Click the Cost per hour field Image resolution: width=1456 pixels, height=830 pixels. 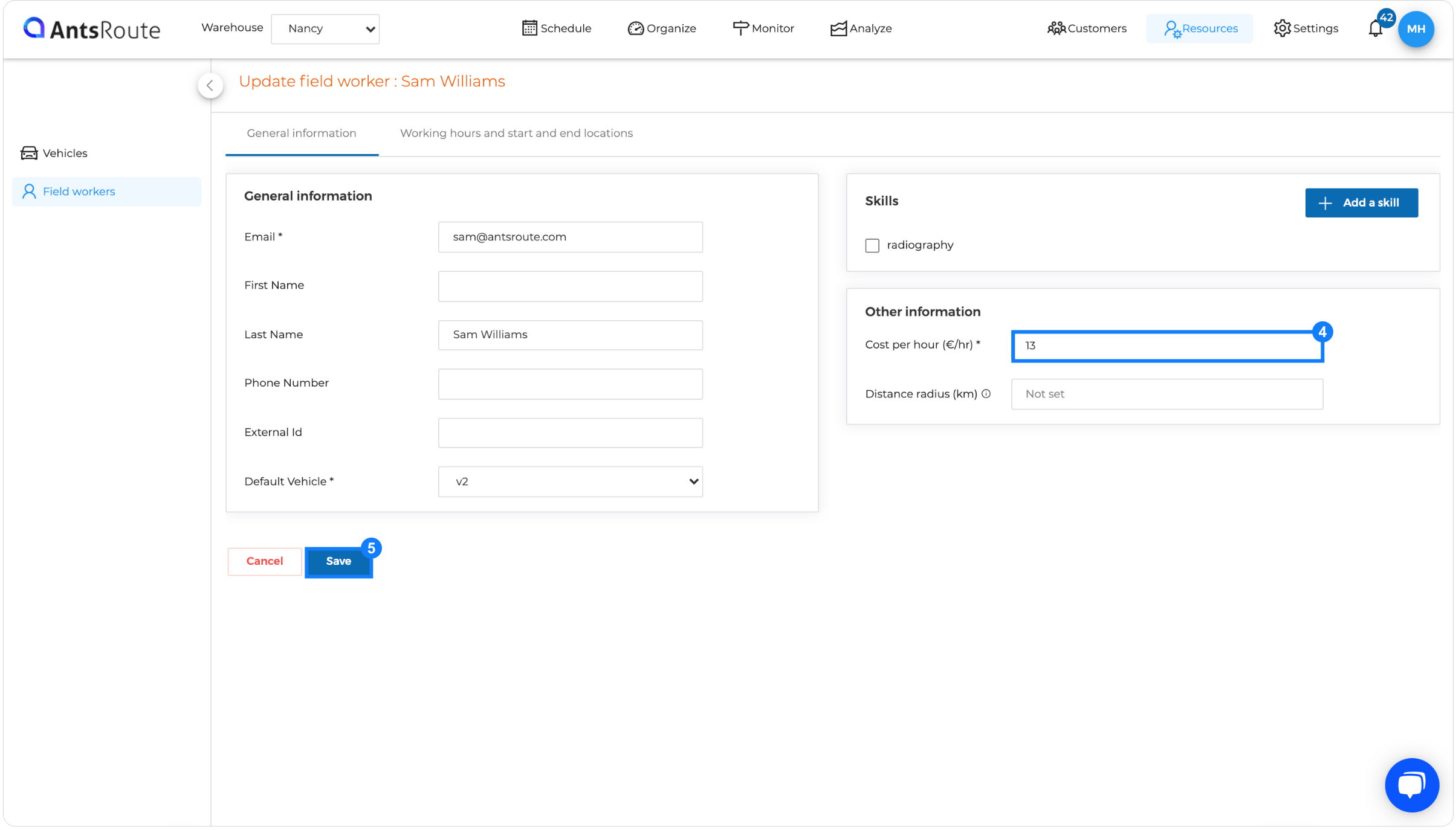pos(1167,346)
